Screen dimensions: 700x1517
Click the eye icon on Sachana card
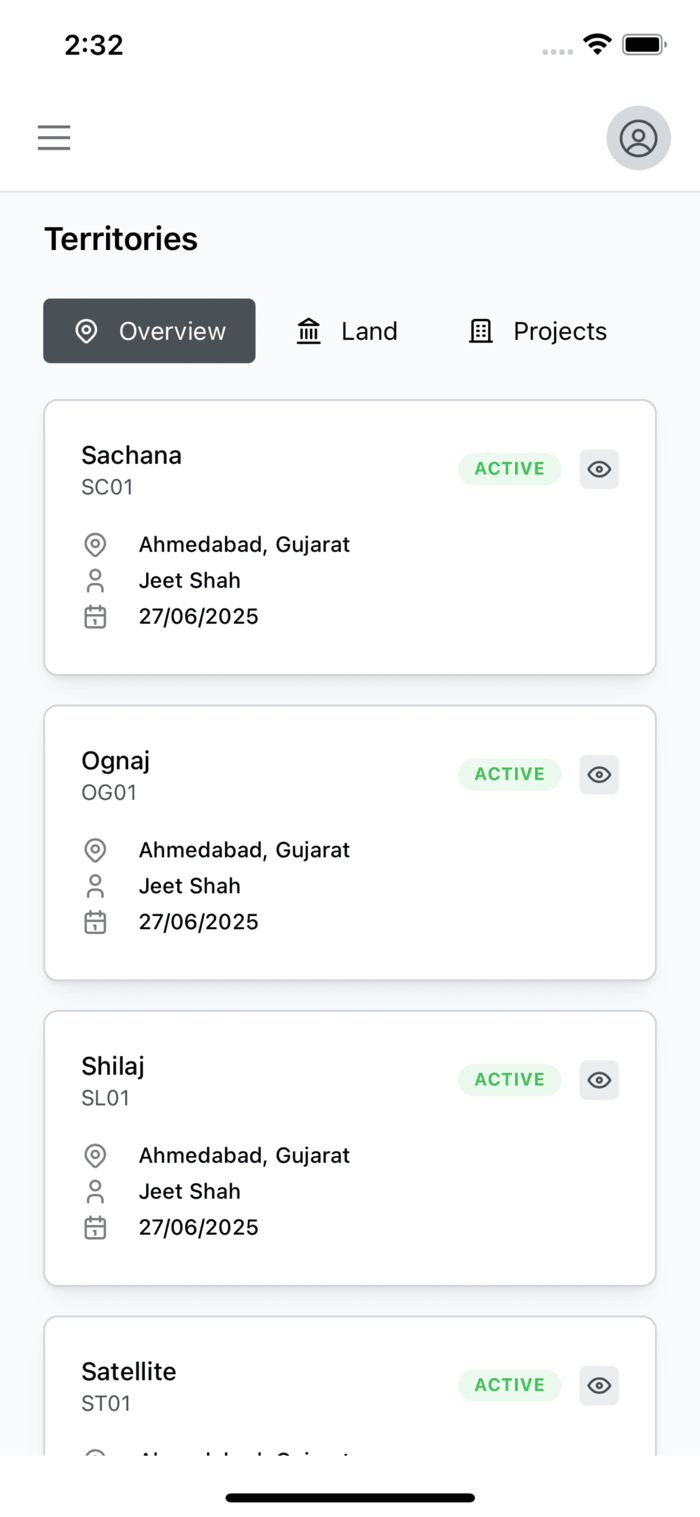pyautogui.click(x=599, y=469)
